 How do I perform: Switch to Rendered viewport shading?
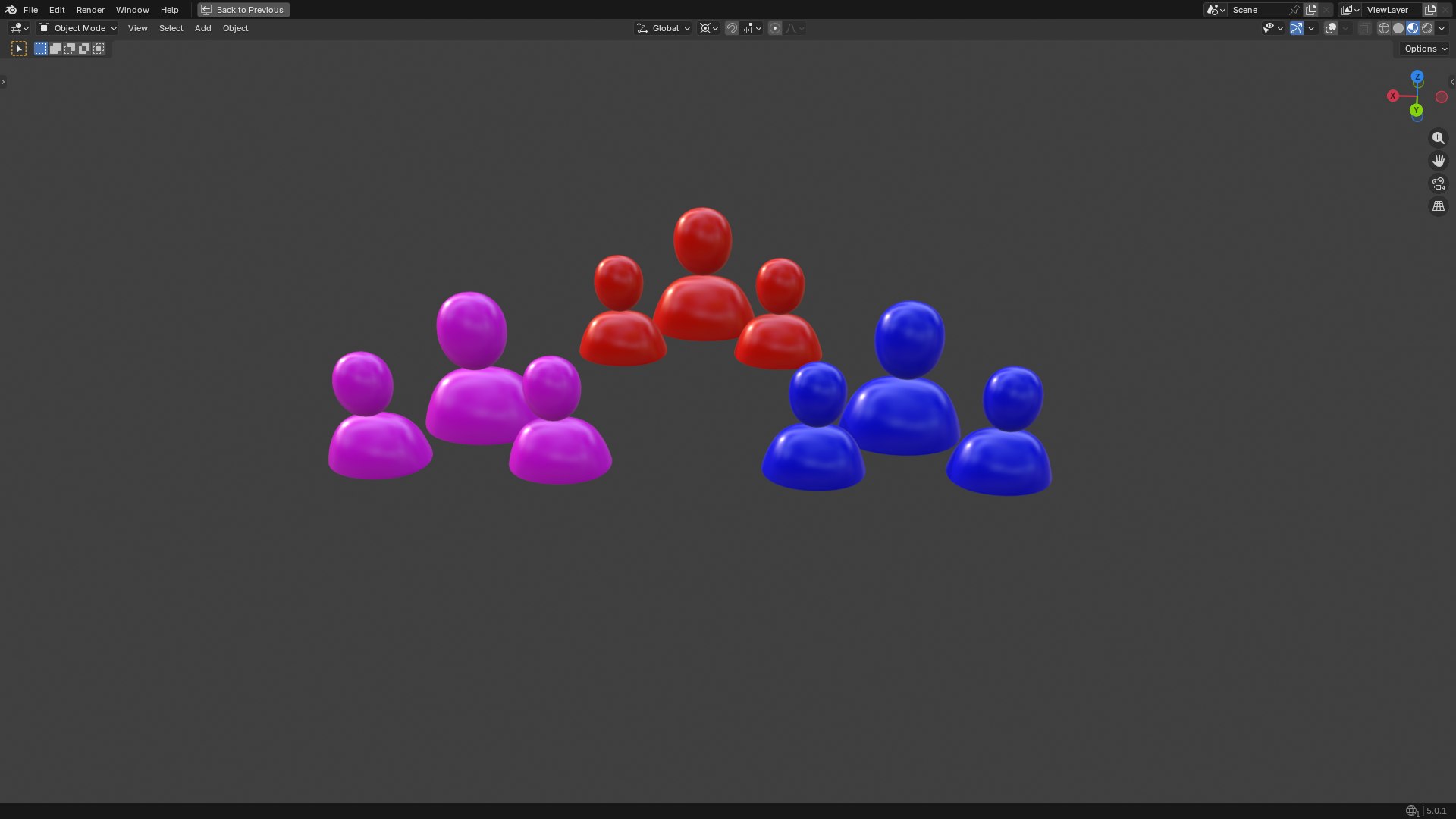pyautogui.click(x=1427, y=28)
